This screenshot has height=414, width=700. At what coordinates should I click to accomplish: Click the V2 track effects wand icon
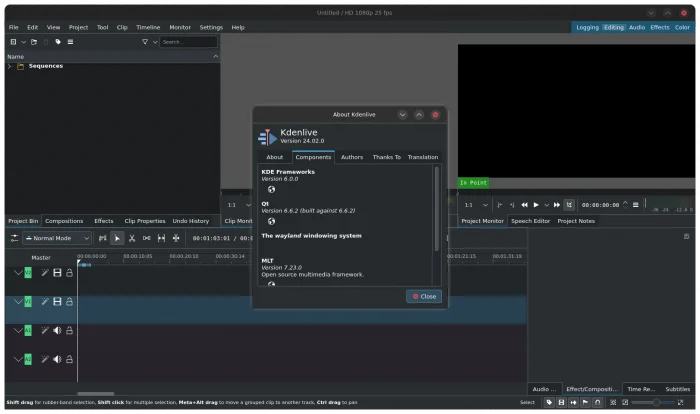(x=44, y=273)
